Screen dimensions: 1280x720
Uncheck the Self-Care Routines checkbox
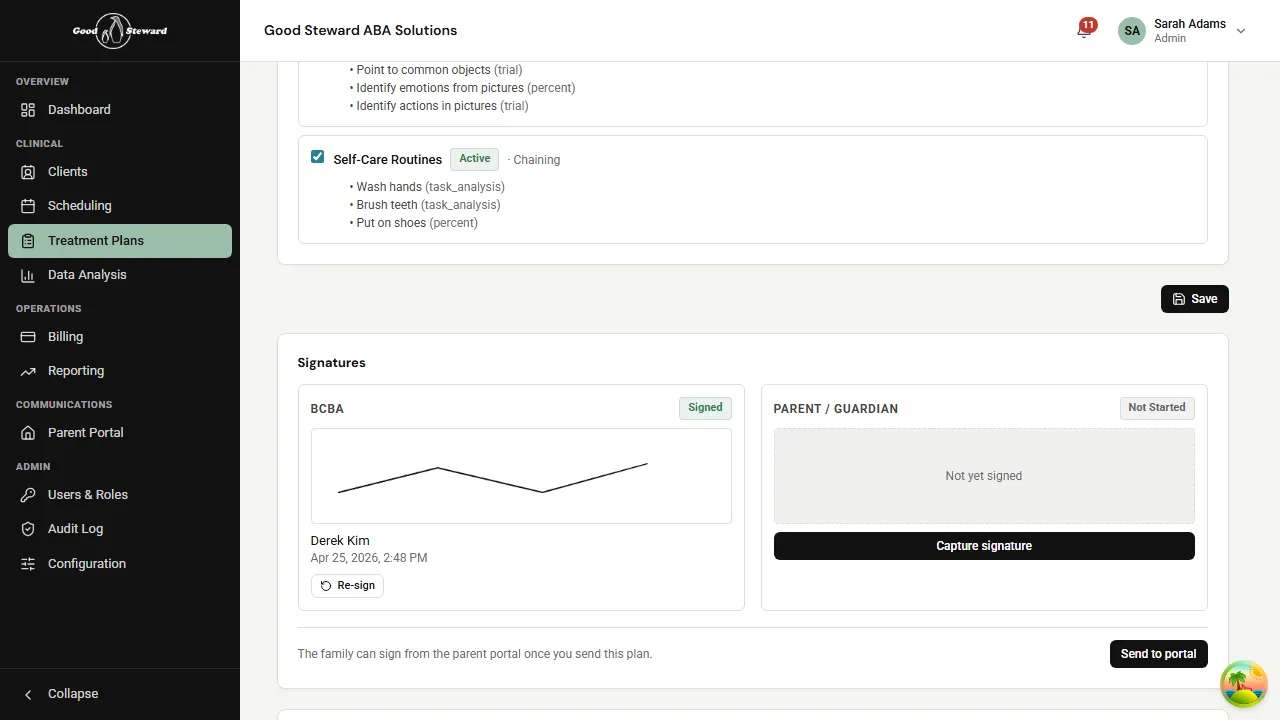[x=317, y=156]
